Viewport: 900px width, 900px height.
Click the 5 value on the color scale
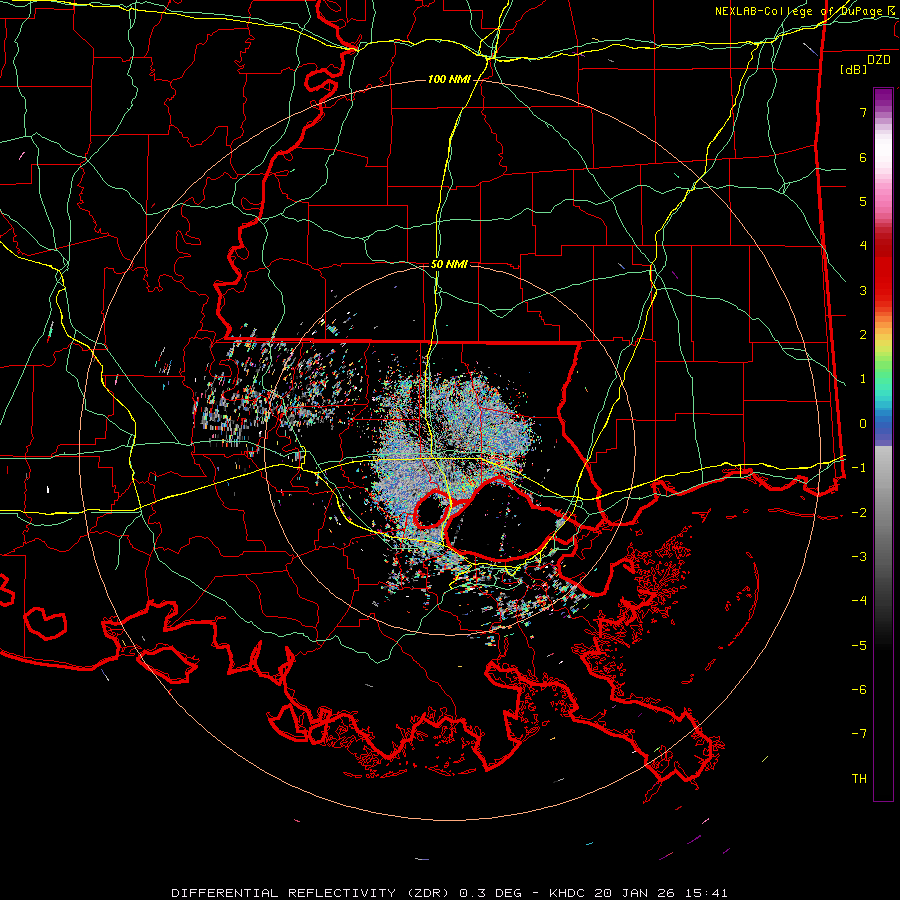click(863, 201)
